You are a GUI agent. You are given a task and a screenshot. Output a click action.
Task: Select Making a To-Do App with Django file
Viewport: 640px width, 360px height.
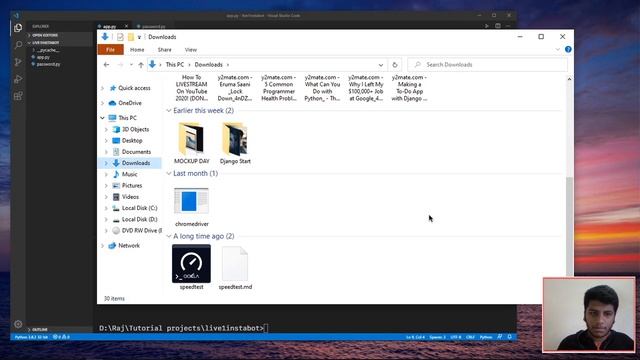(x=409, y=88)
